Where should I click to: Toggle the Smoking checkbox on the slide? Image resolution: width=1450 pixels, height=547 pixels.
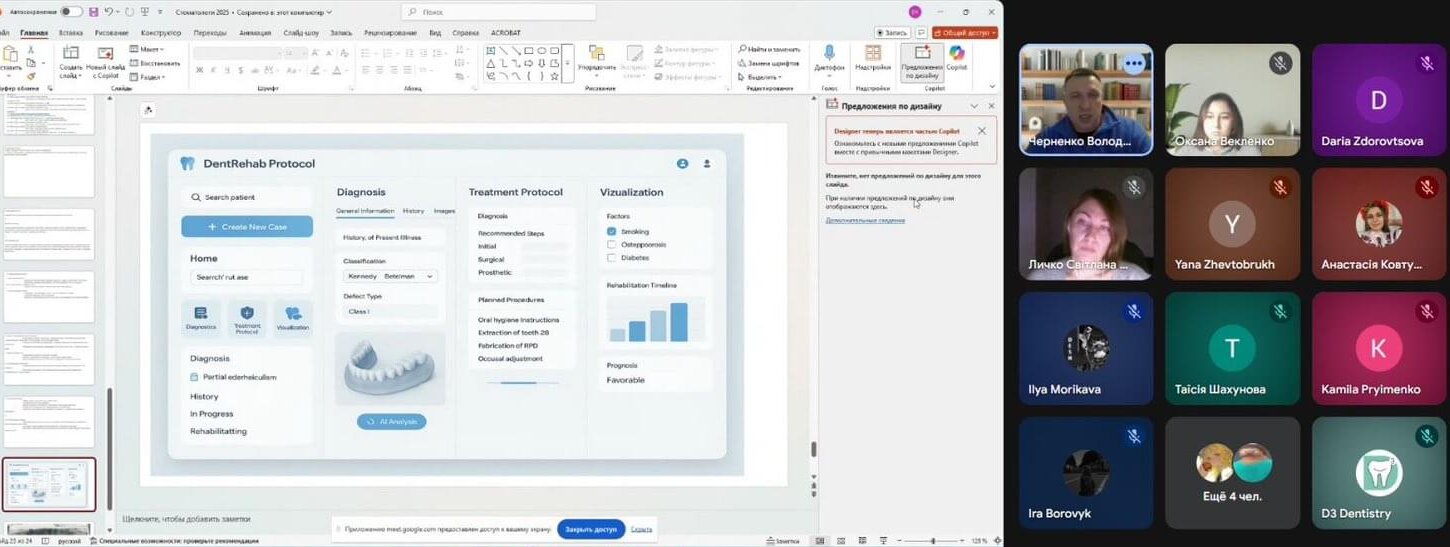click(612, 231)
